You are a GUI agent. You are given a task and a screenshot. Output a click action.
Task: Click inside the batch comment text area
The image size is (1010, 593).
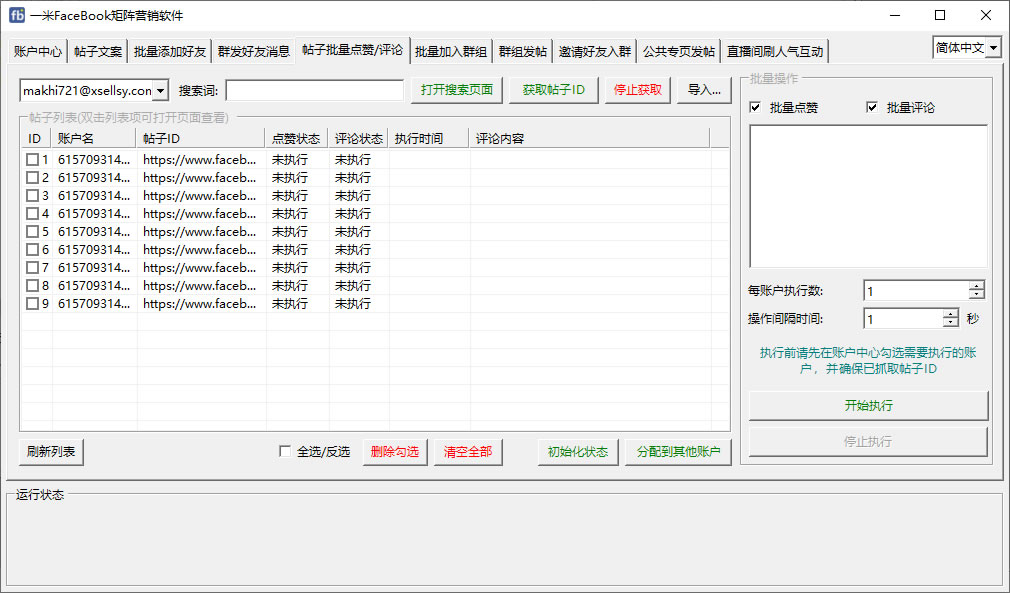868,196
